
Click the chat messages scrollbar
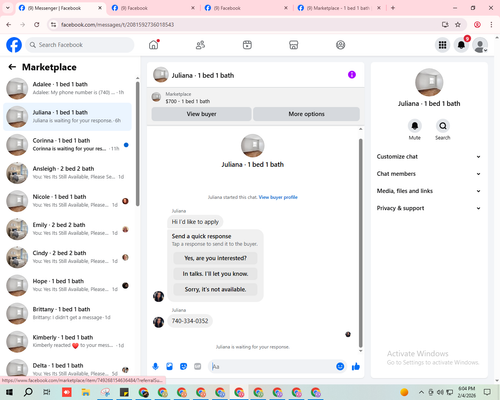360,243
